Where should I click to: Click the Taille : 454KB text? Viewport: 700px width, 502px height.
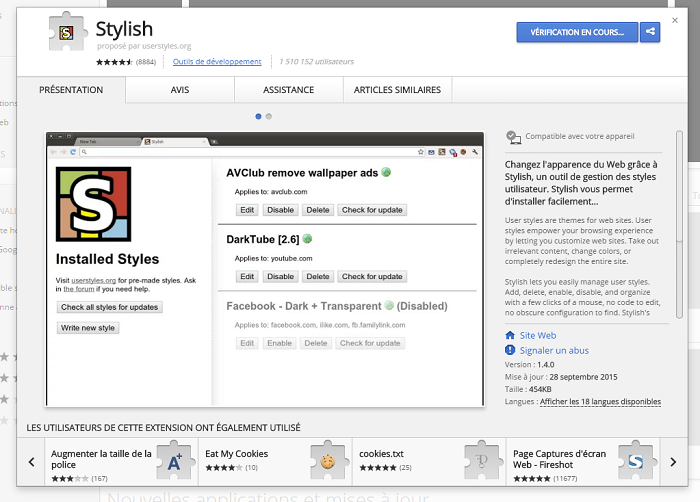528,389
